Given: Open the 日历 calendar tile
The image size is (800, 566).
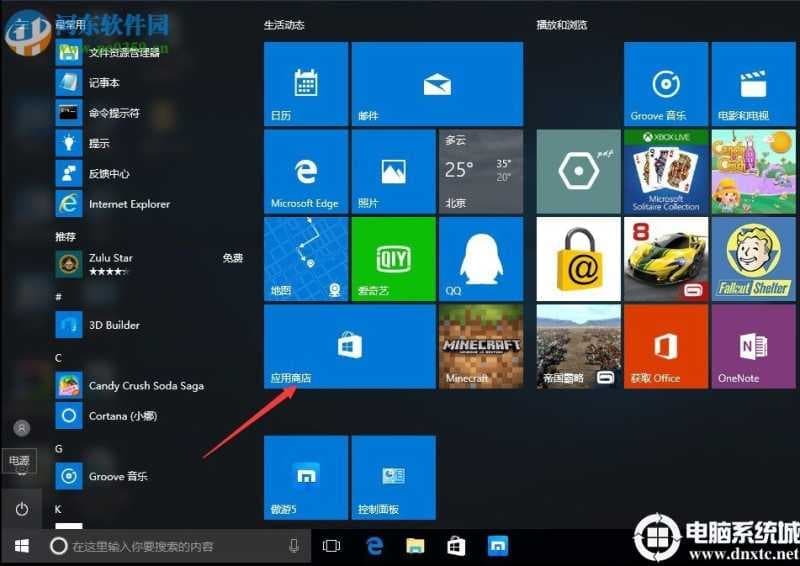Looking at the screenshot, I should 306,84.
